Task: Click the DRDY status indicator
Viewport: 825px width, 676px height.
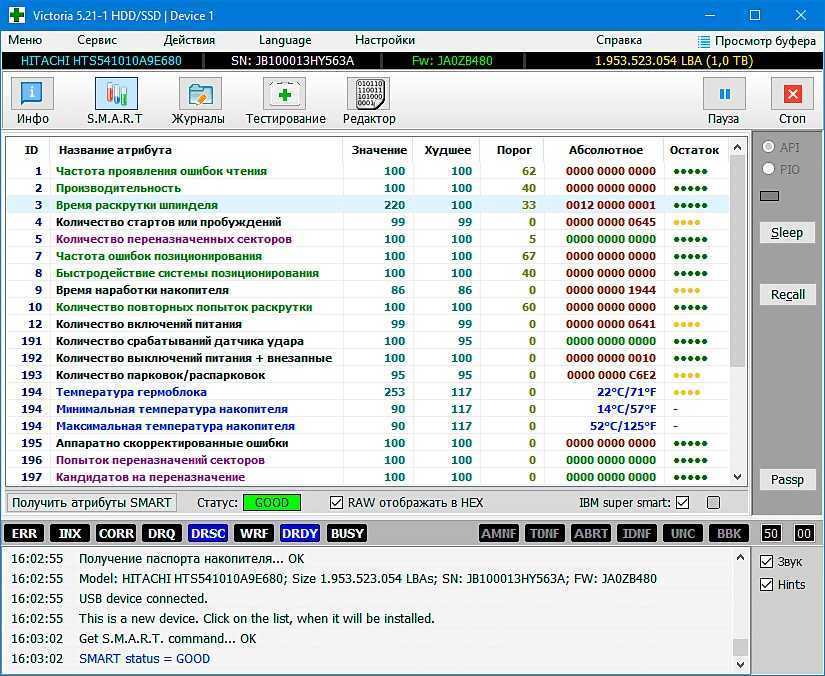Action: coord(300,533)
